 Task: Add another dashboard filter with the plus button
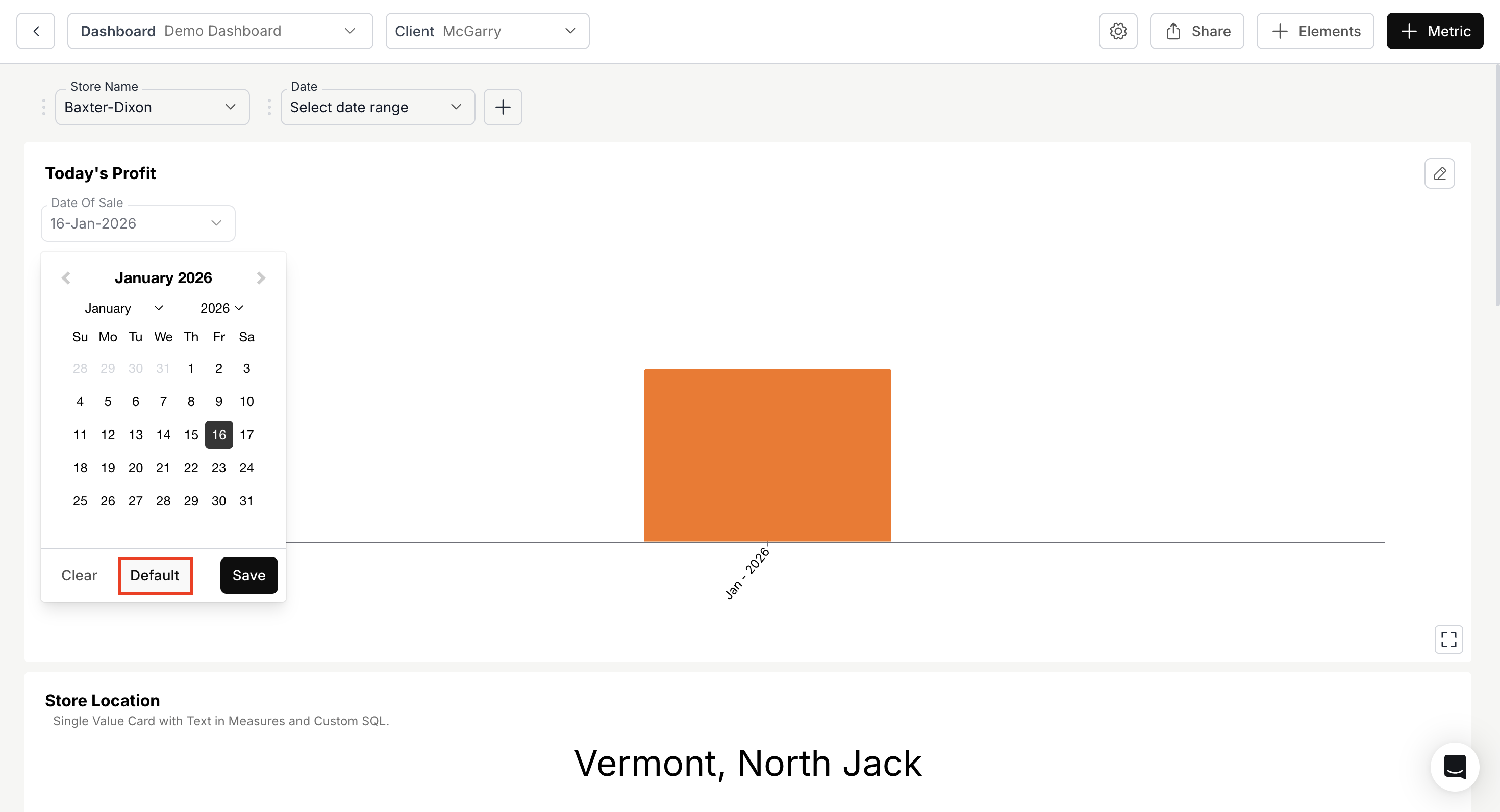503,107
